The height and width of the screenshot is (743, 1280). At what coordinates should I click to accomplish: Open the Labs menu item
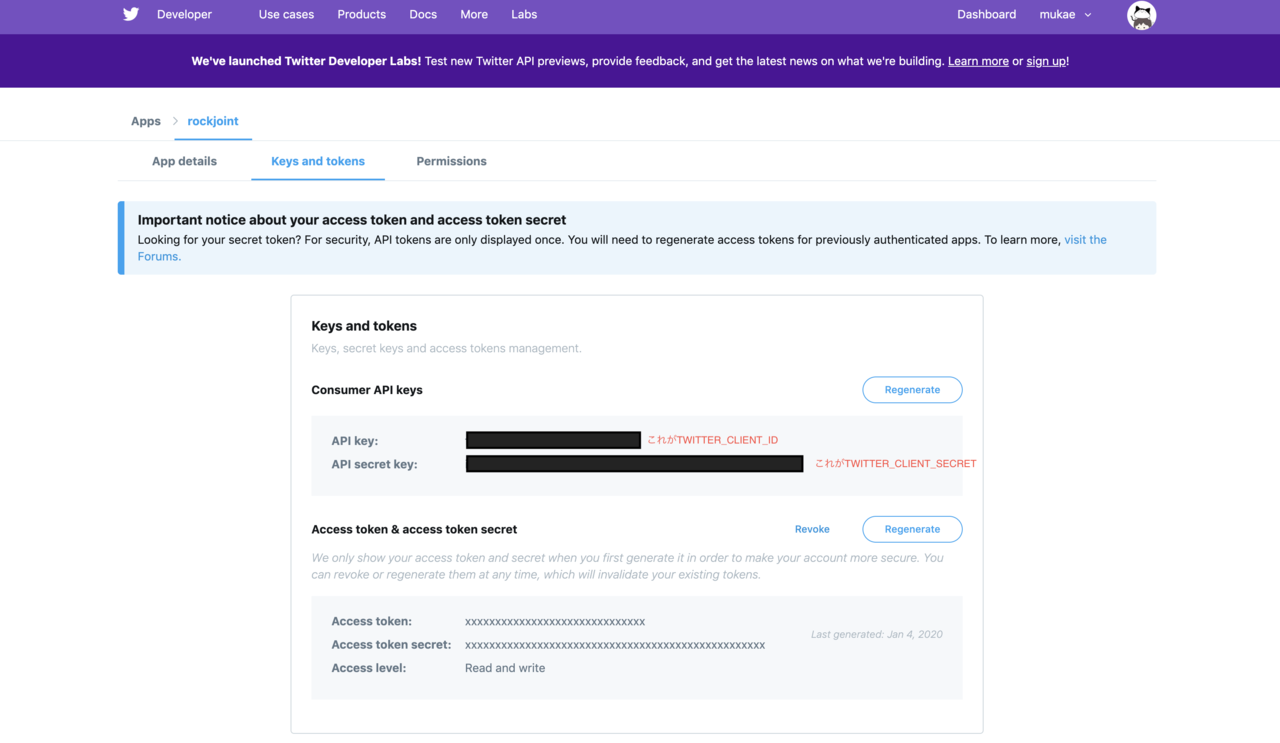coord(524,15)
